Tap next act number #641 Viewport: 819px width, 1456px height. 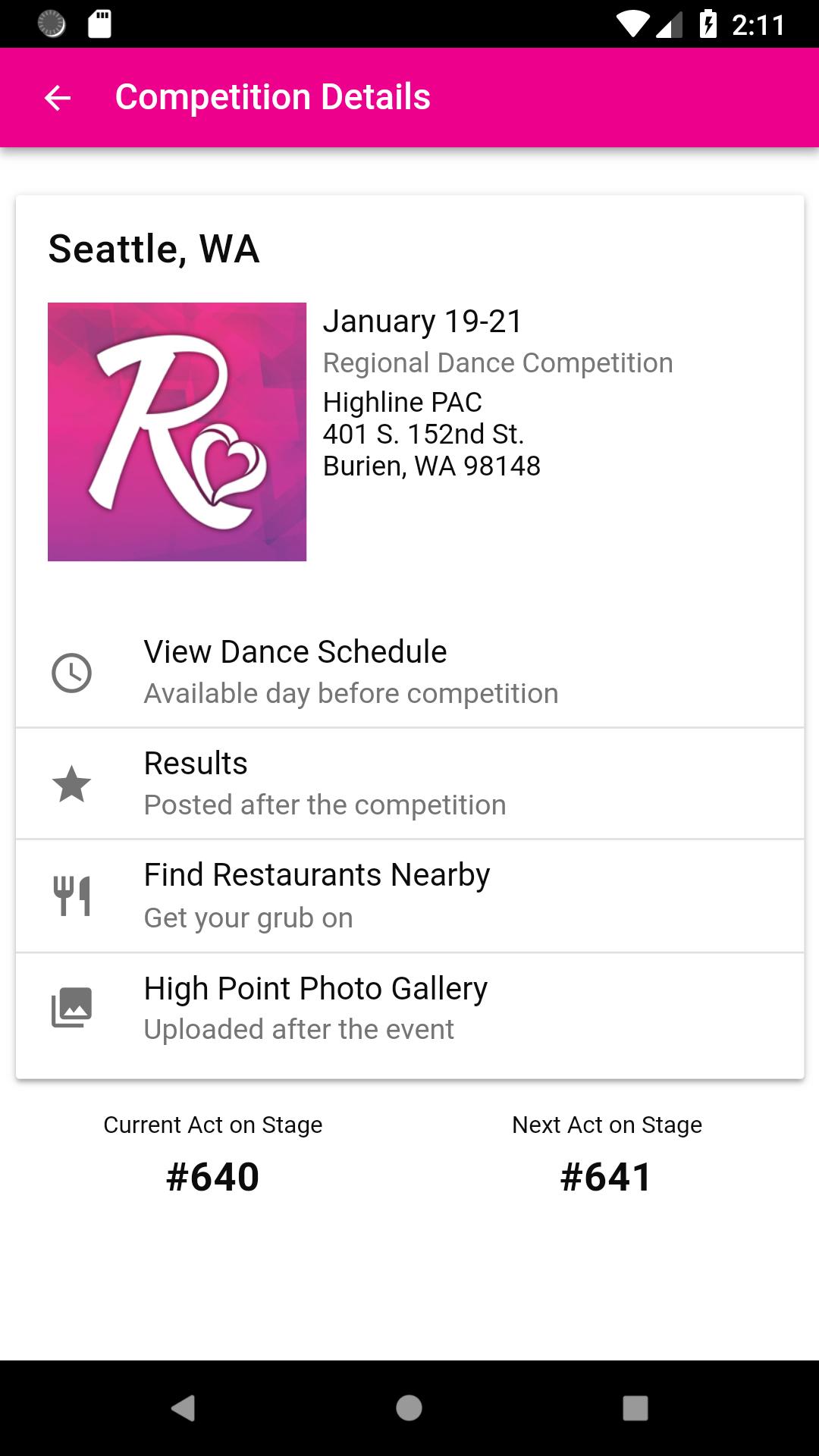click(x=607, y=1177)
